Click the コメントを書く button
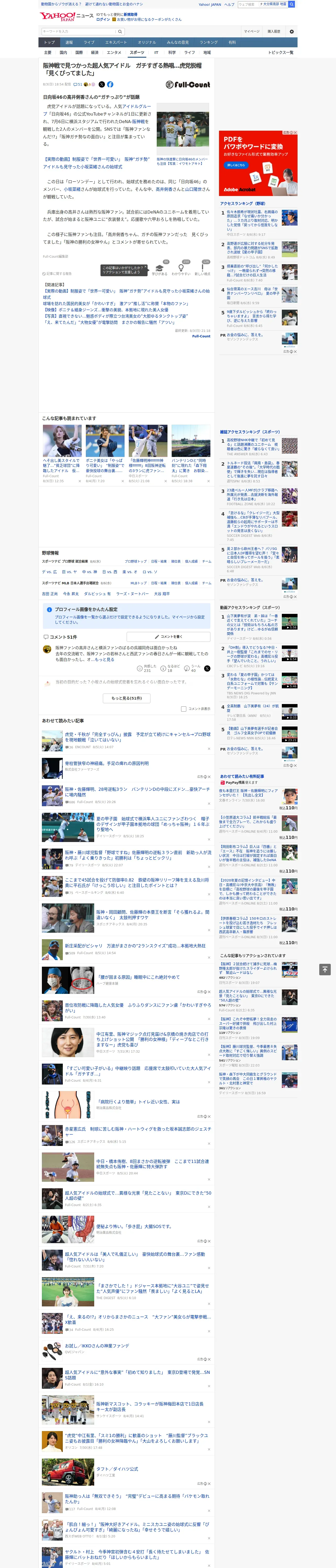The height and width of the screenshot is (1568, 336). pyautogui.click(x=168, y=637)
